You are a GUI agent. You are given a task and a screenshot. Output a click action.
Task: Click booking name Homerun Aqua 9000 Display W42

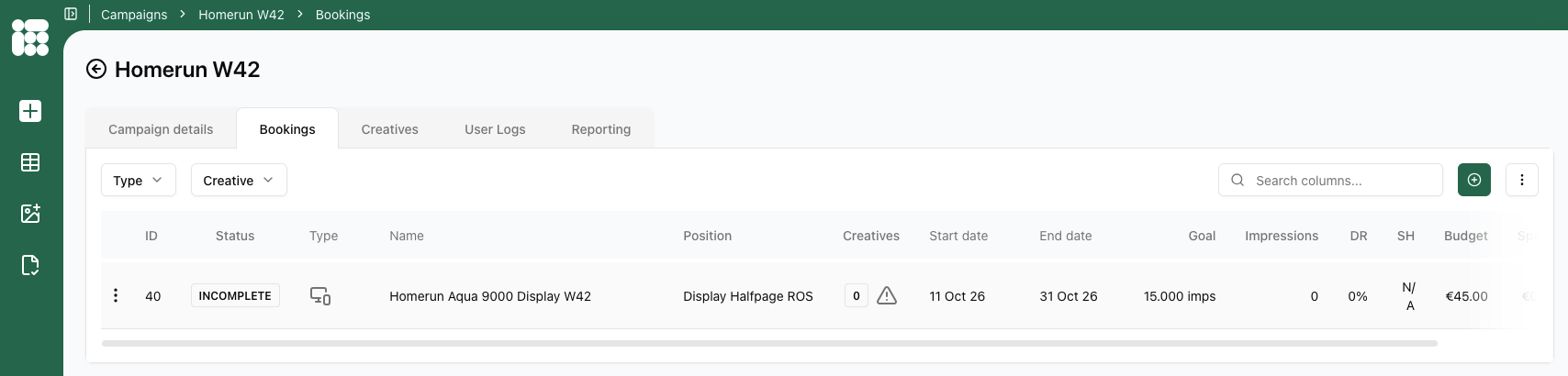click(490, 296)
